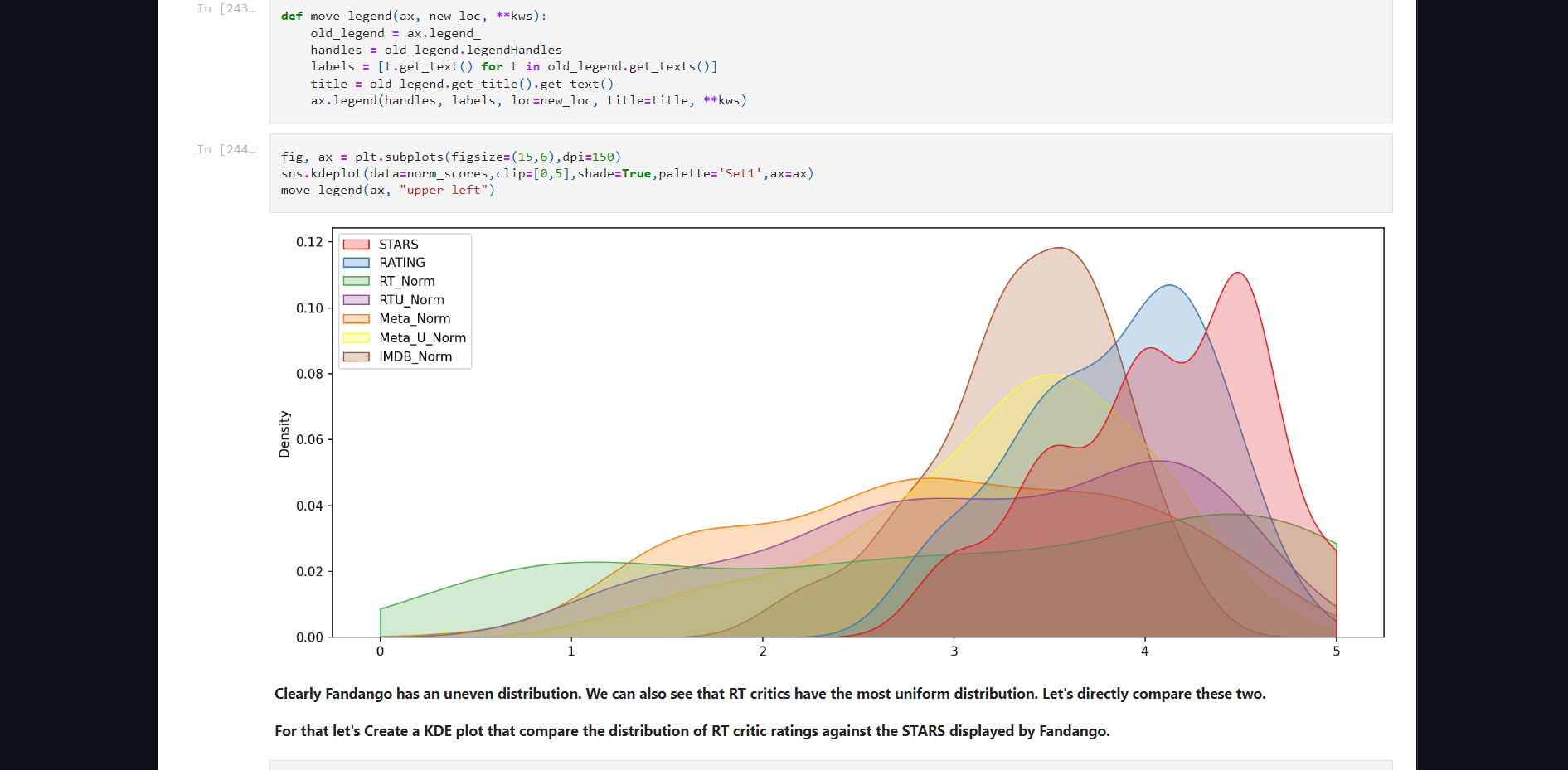Click the yellow Meta_U_Norm legend swatch
Viewport: 1568px width, 770px height.
point(356,338)
